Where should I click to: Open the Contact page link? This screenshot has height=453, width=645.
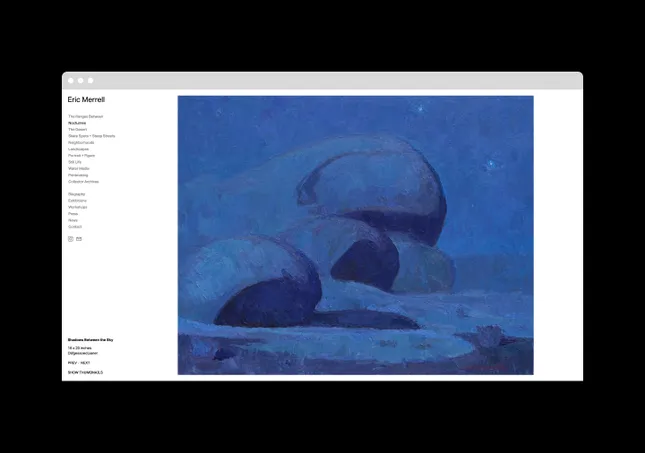[x=75, y=227]
